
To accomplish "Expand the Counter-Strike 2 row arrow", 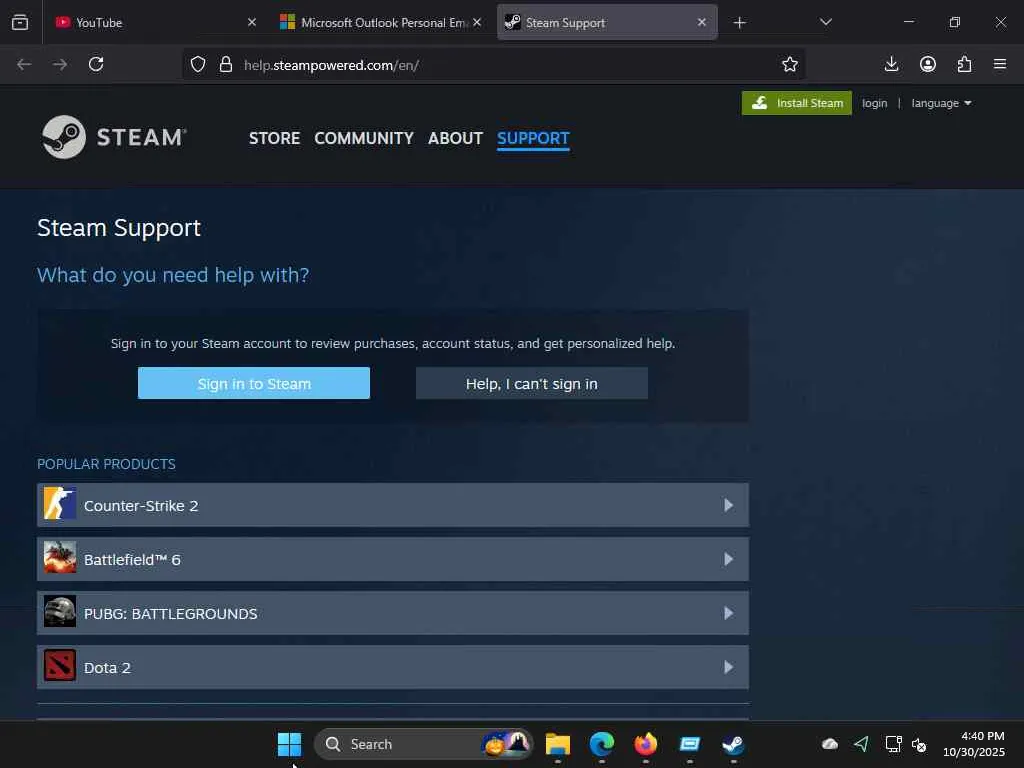I will pos(728,505).
